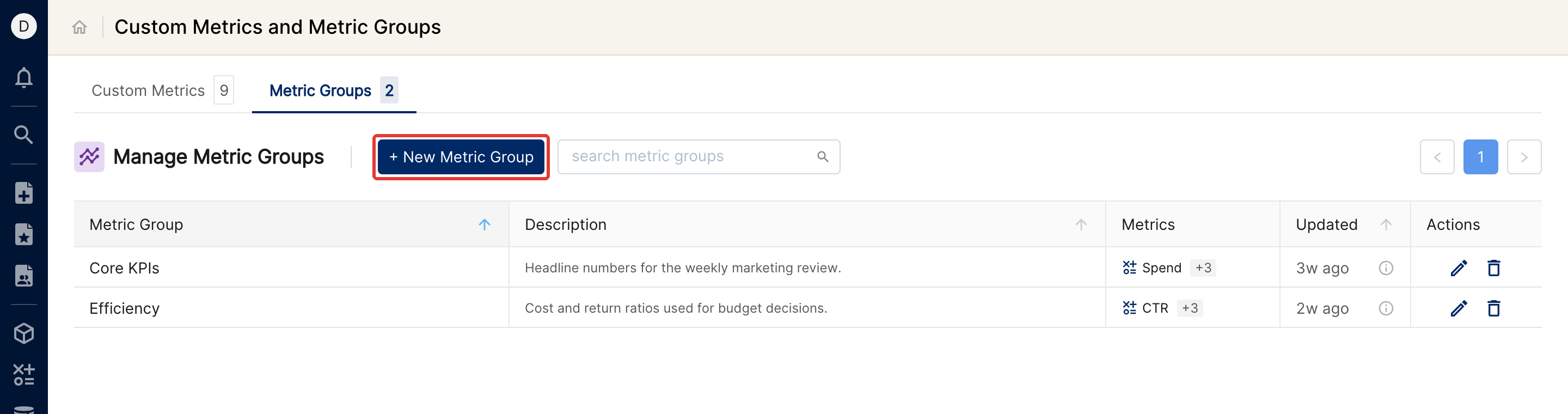Click the Manage Metric Groups heading icon
The width and height of the screenshot is (1568, 414).
pos(89,156)
